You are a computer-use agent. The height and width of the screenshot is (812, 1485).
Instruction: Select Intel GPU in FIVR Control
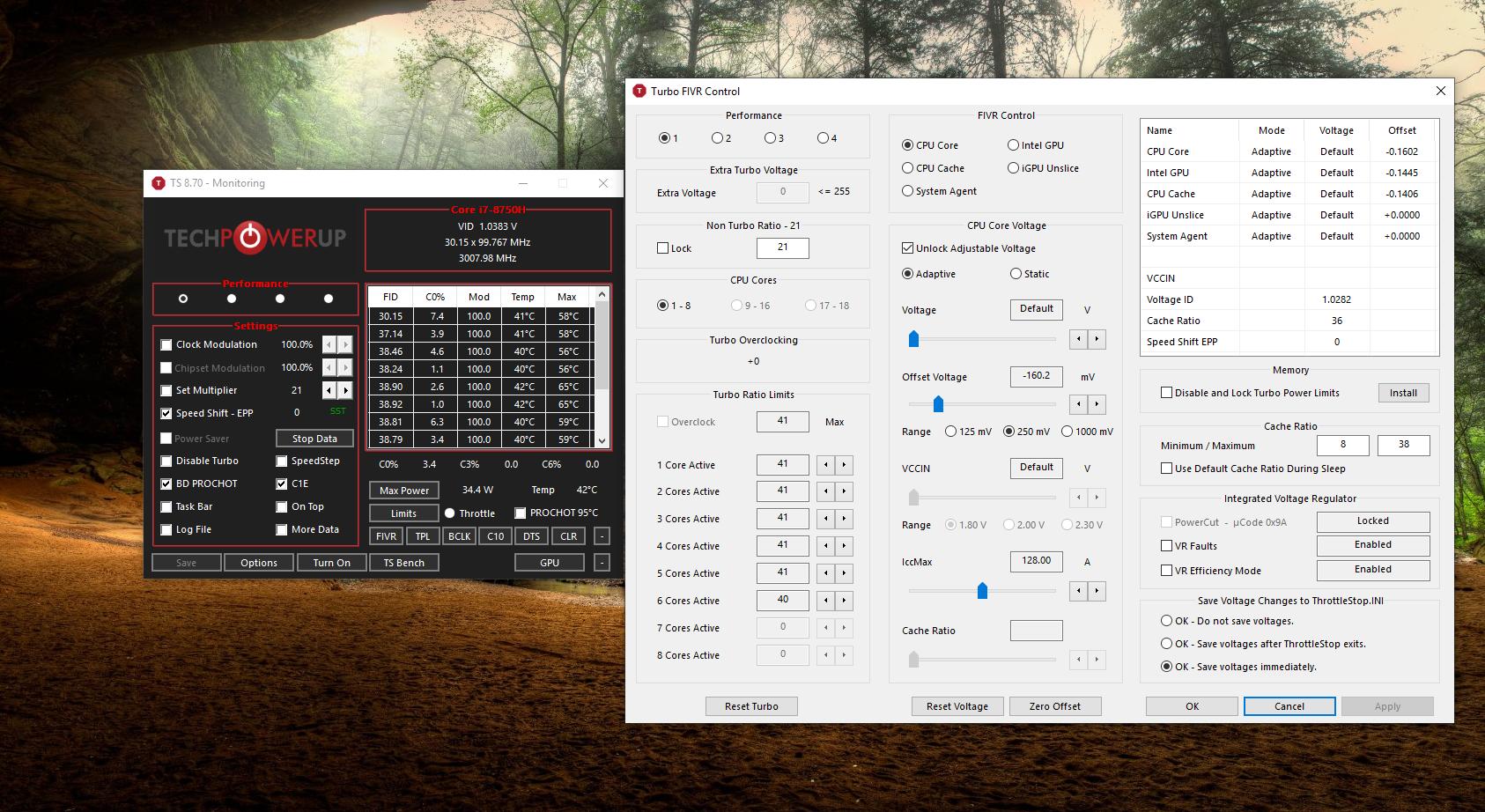click(1014, 145)
